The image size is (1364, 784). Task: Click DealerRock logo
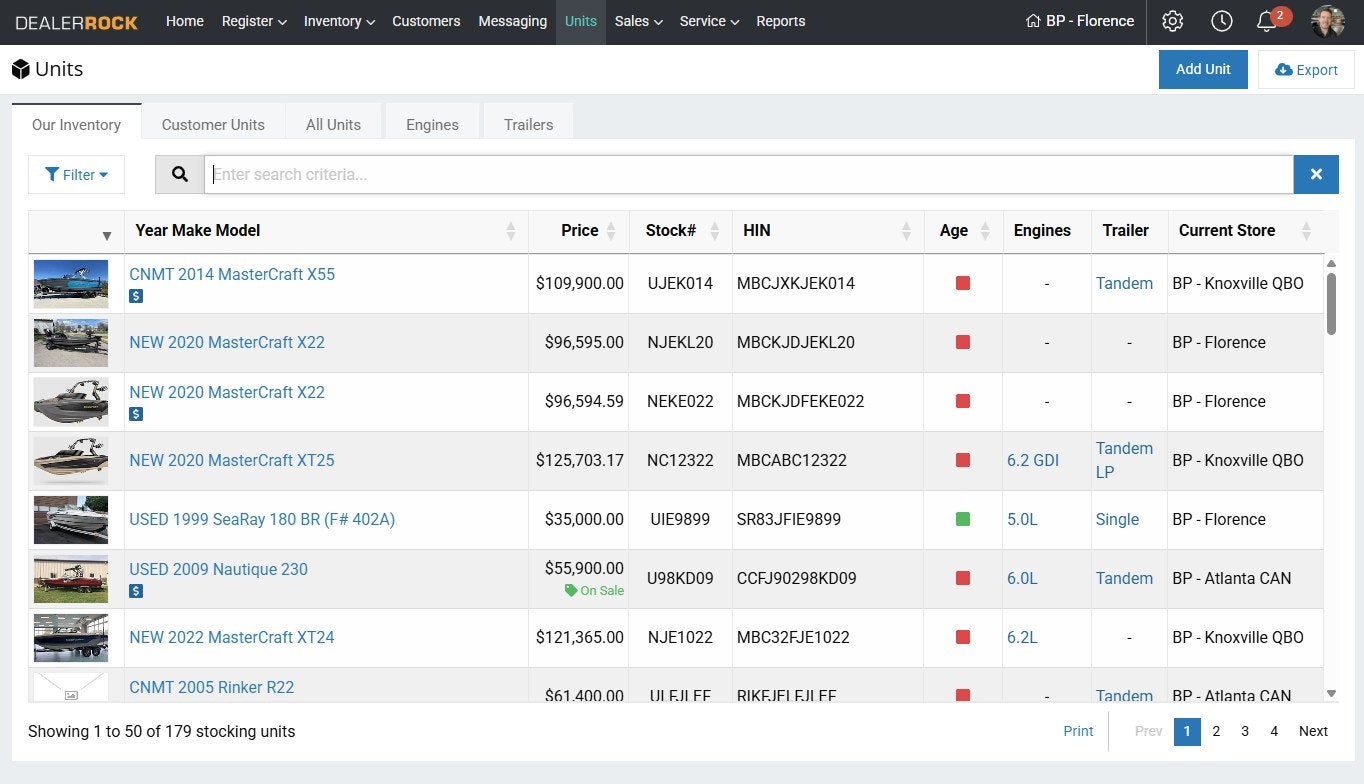[x=77, y=22]
